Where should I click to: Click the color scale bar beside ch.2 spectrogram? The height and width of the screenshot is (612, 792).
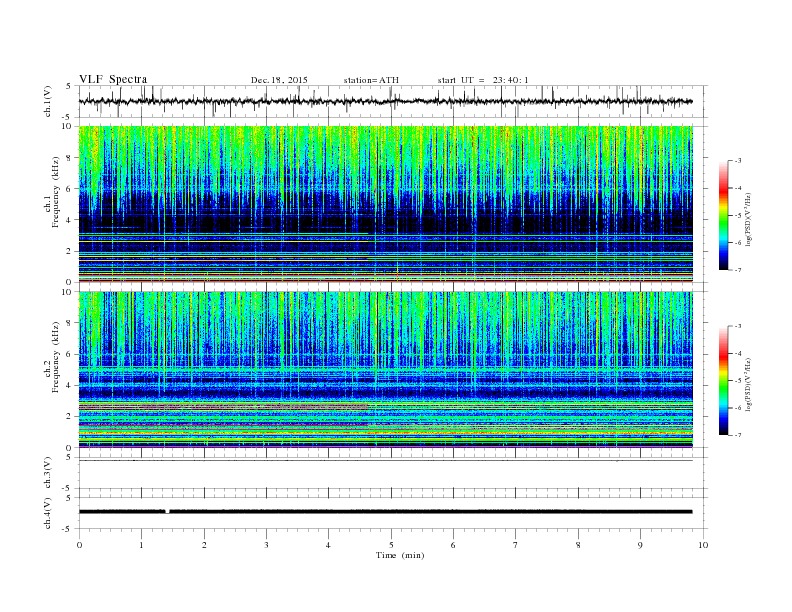tap(724, 380)
